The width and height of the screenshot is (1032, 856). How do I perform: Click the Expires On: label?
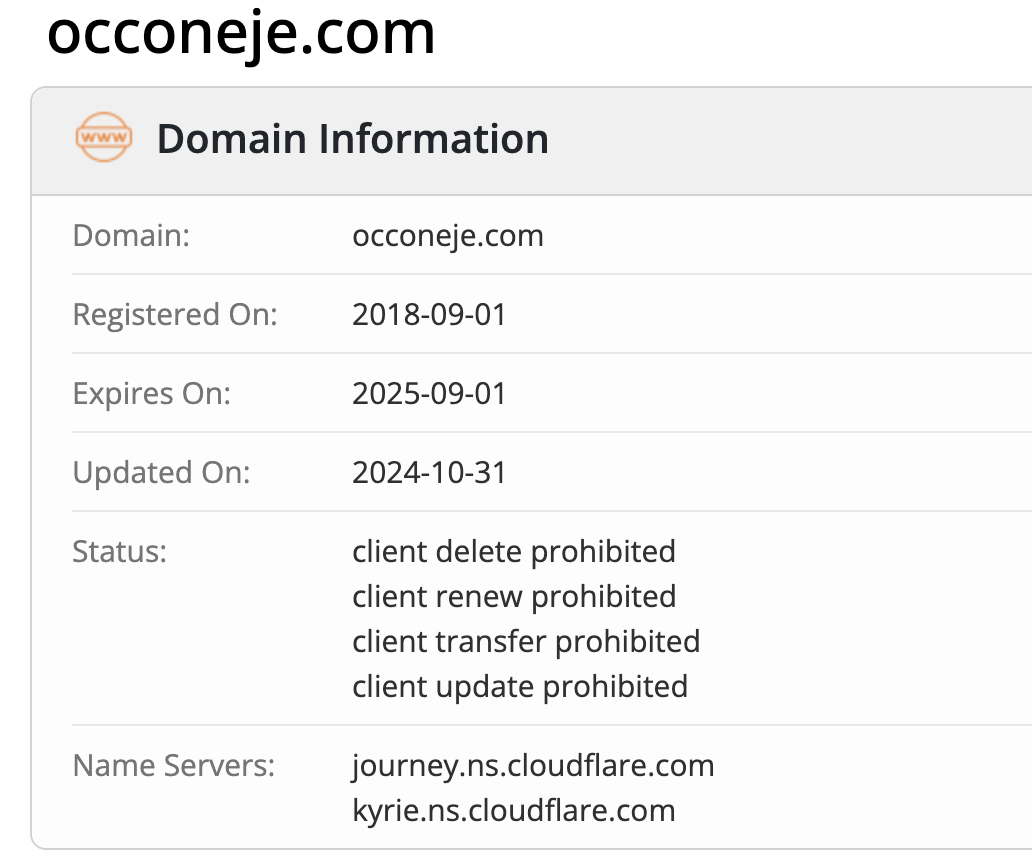click(151, 393)
